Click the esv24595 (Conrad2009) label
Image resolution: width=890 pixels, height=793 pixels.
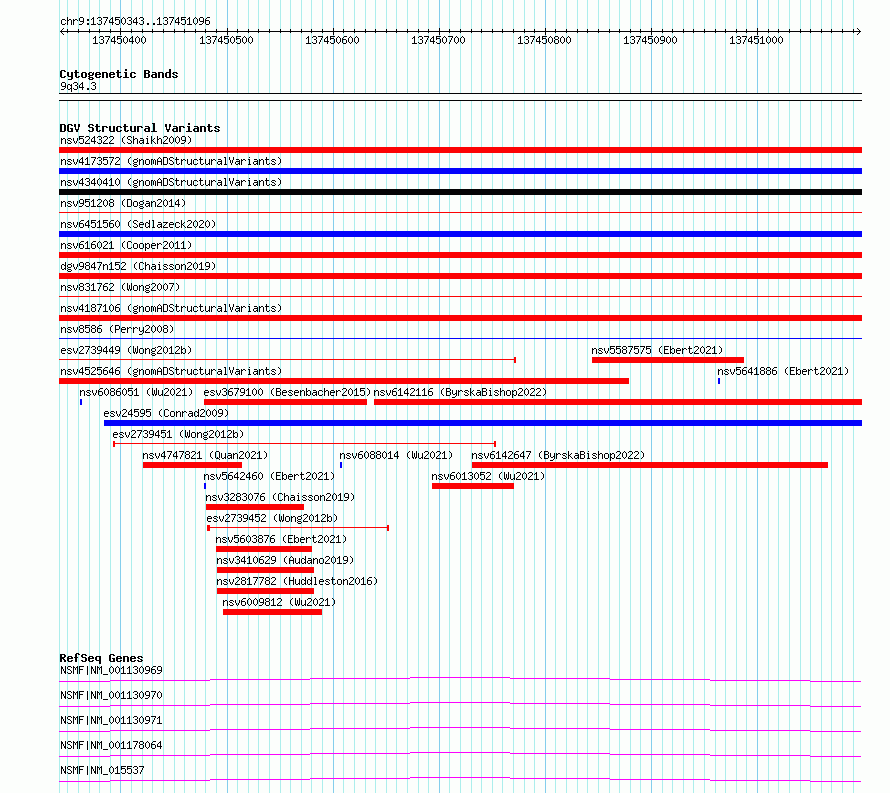[166, 413]
